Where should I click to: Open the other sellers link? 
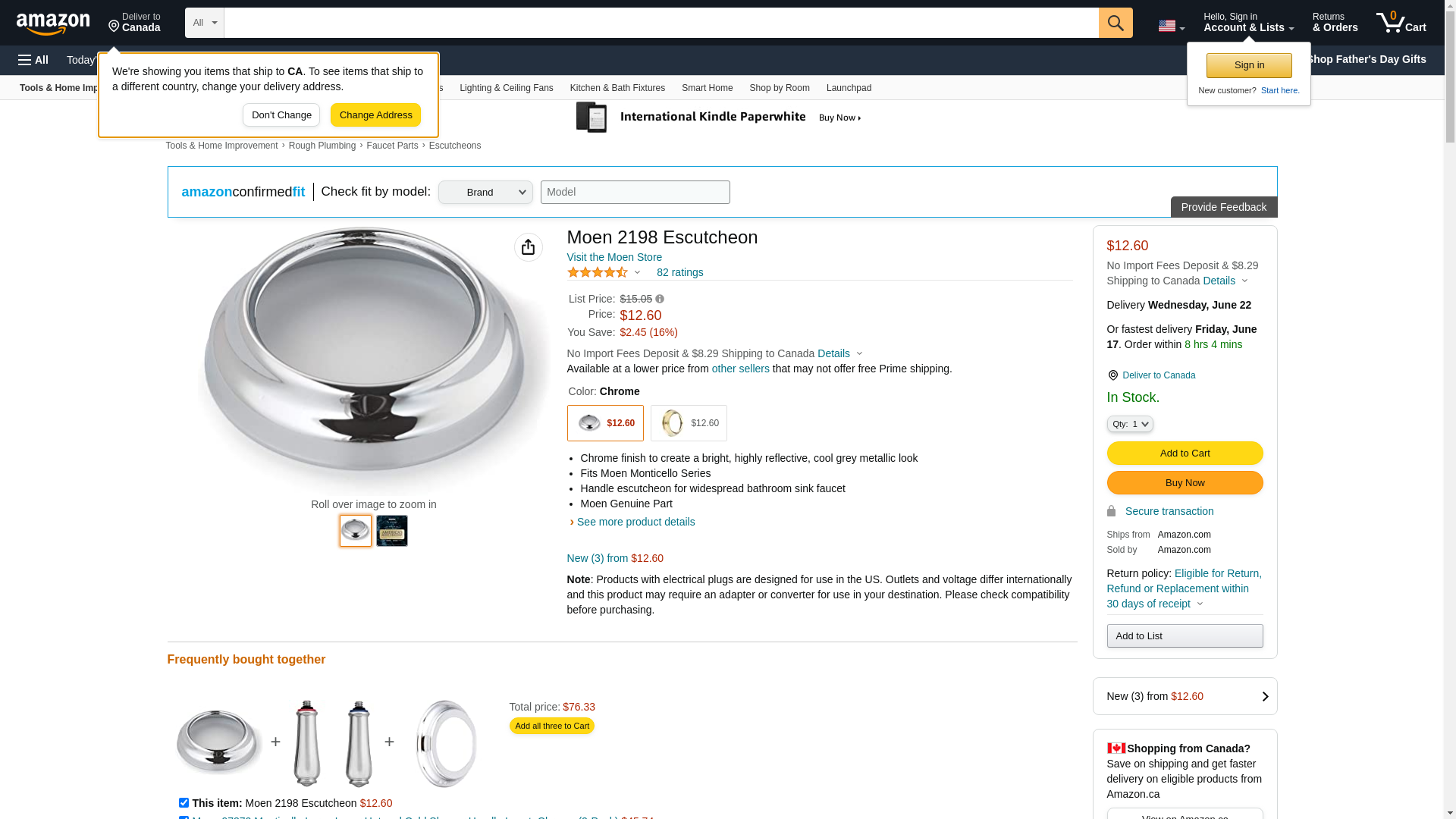(740, 369)
